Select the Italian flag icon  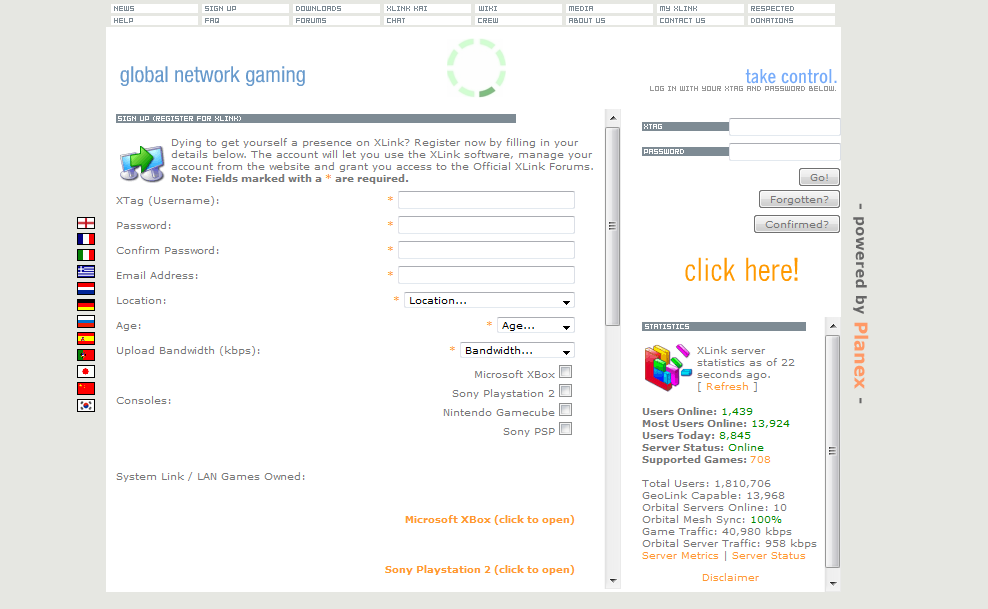click(86, 255)
